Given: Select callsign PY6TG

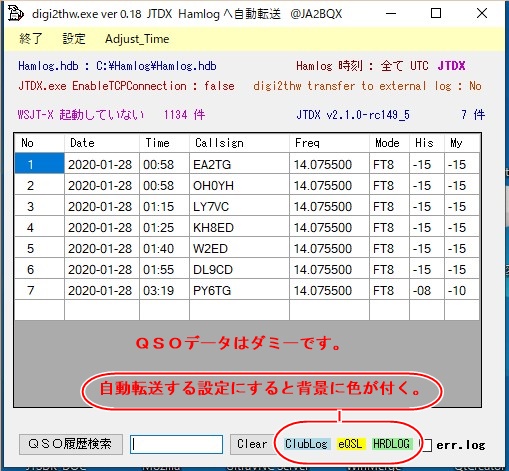Looking at the screenshot, I should point(239,290).
